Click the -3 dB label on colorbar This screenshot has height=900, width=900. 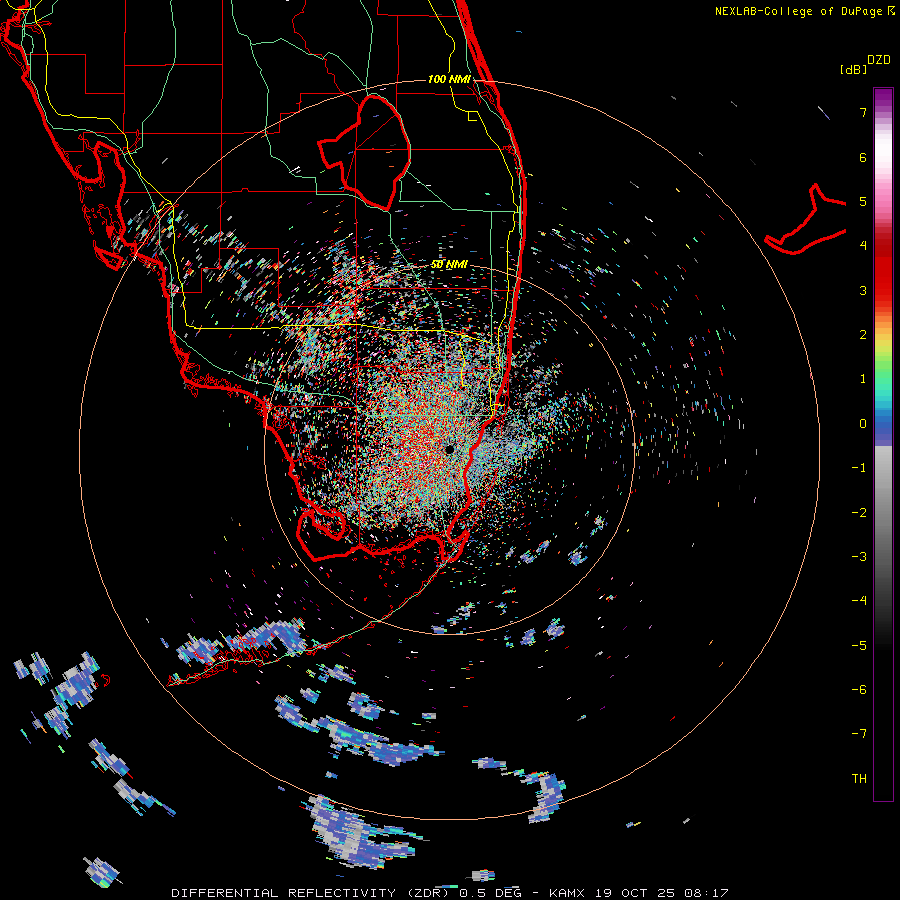(x=859, y=556)
